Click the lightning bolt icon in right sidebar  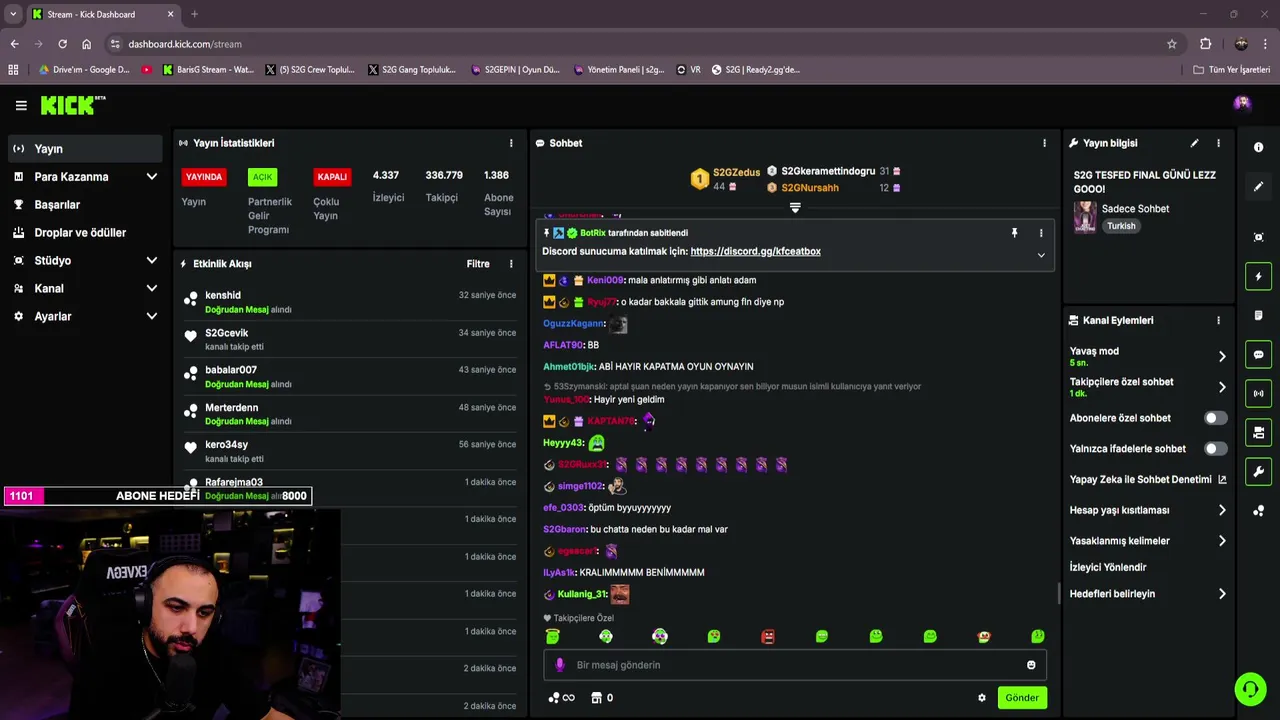tap(1258, 276)
